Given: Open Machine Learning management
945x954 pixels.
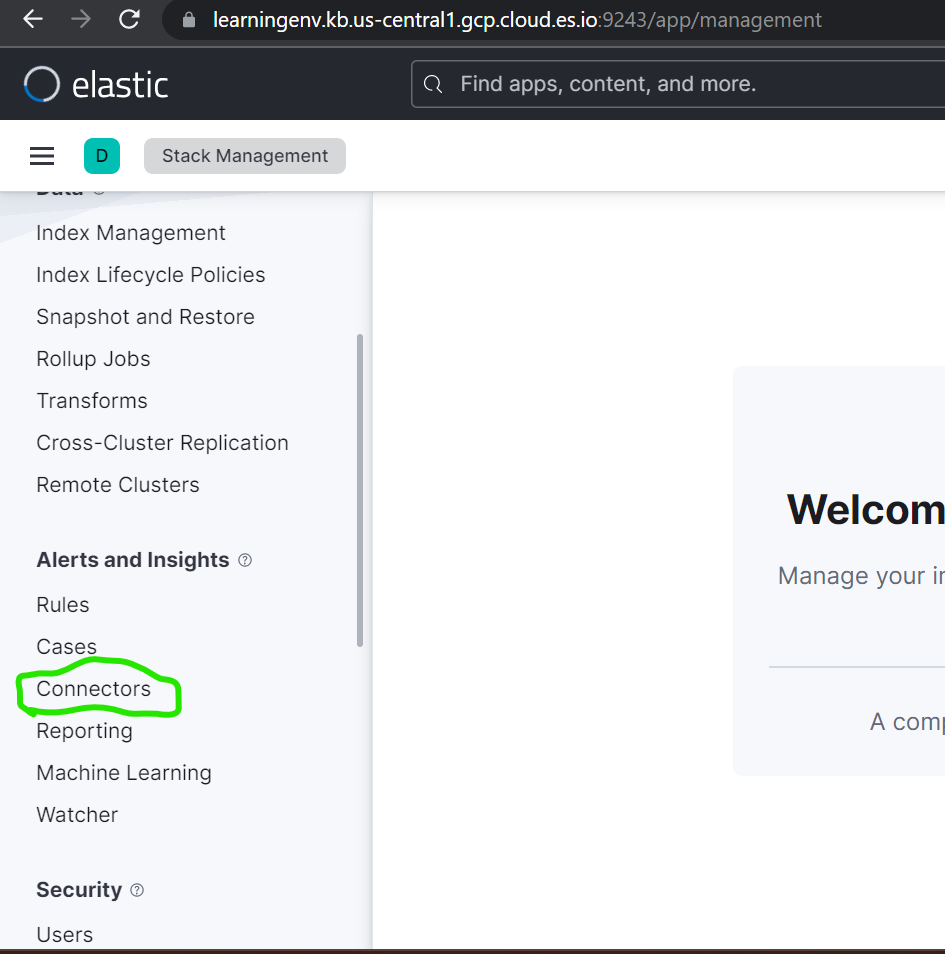Looking at the screenshot, I should [x=124, y=773].
